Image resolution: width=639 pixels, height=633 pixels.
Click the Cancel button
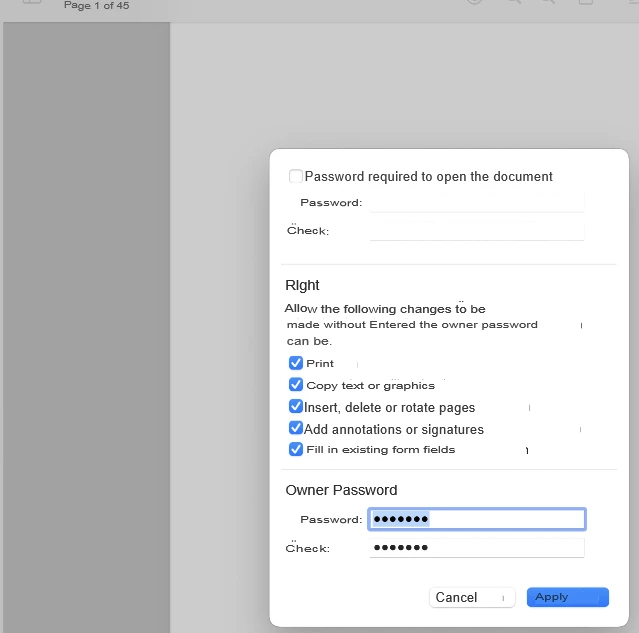pyautogui.click(x=472, y=598)
